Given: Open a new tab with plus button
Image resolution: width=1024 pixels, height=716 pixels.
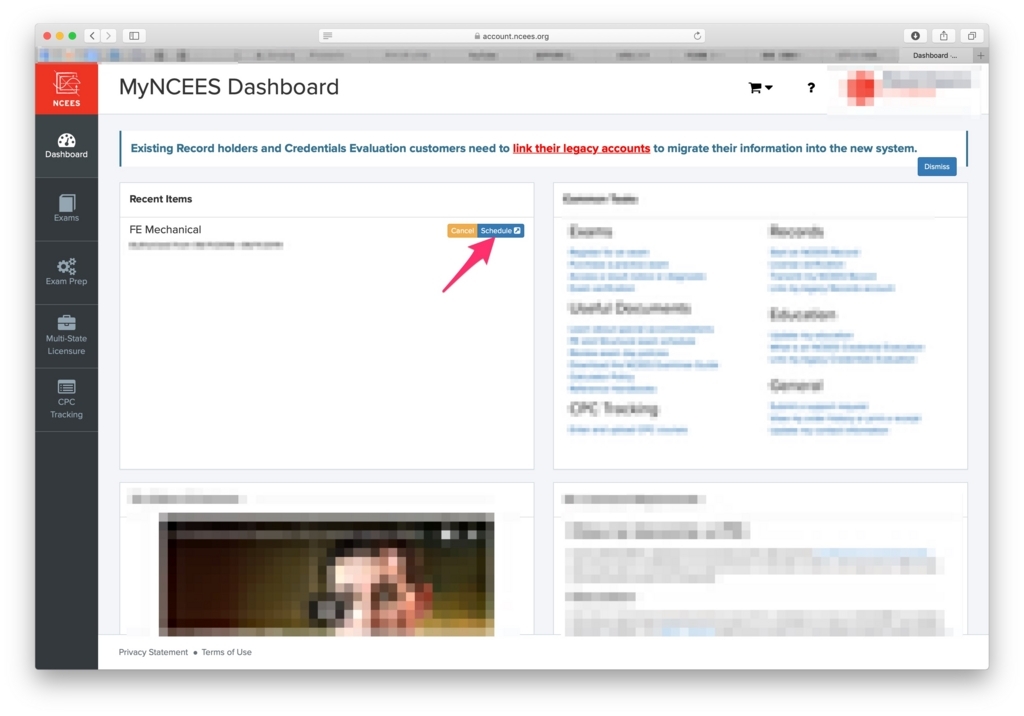Looking at the screenshot, I should click(x=980, y=56).
